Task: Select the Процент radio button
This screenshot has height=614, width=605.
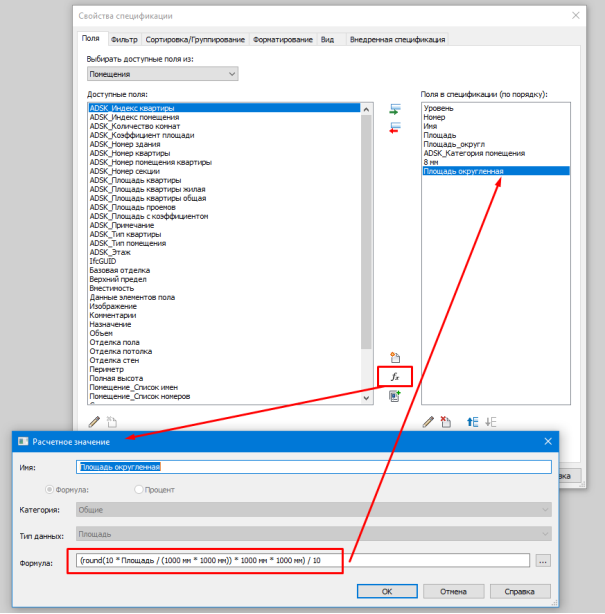Action: point(138,489)
